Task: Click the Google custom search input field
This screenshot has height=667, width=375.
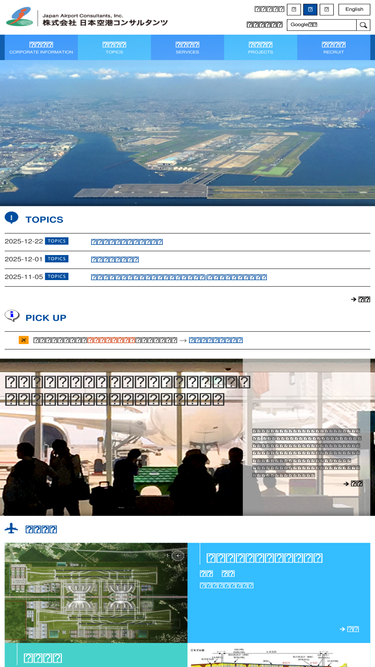Action: click(x=322, y=25)
